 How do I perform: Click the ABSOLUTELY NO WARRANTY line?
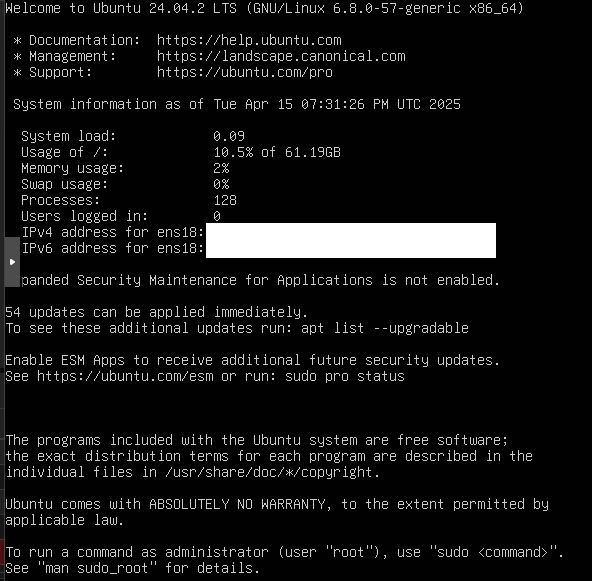pos(277,504)
